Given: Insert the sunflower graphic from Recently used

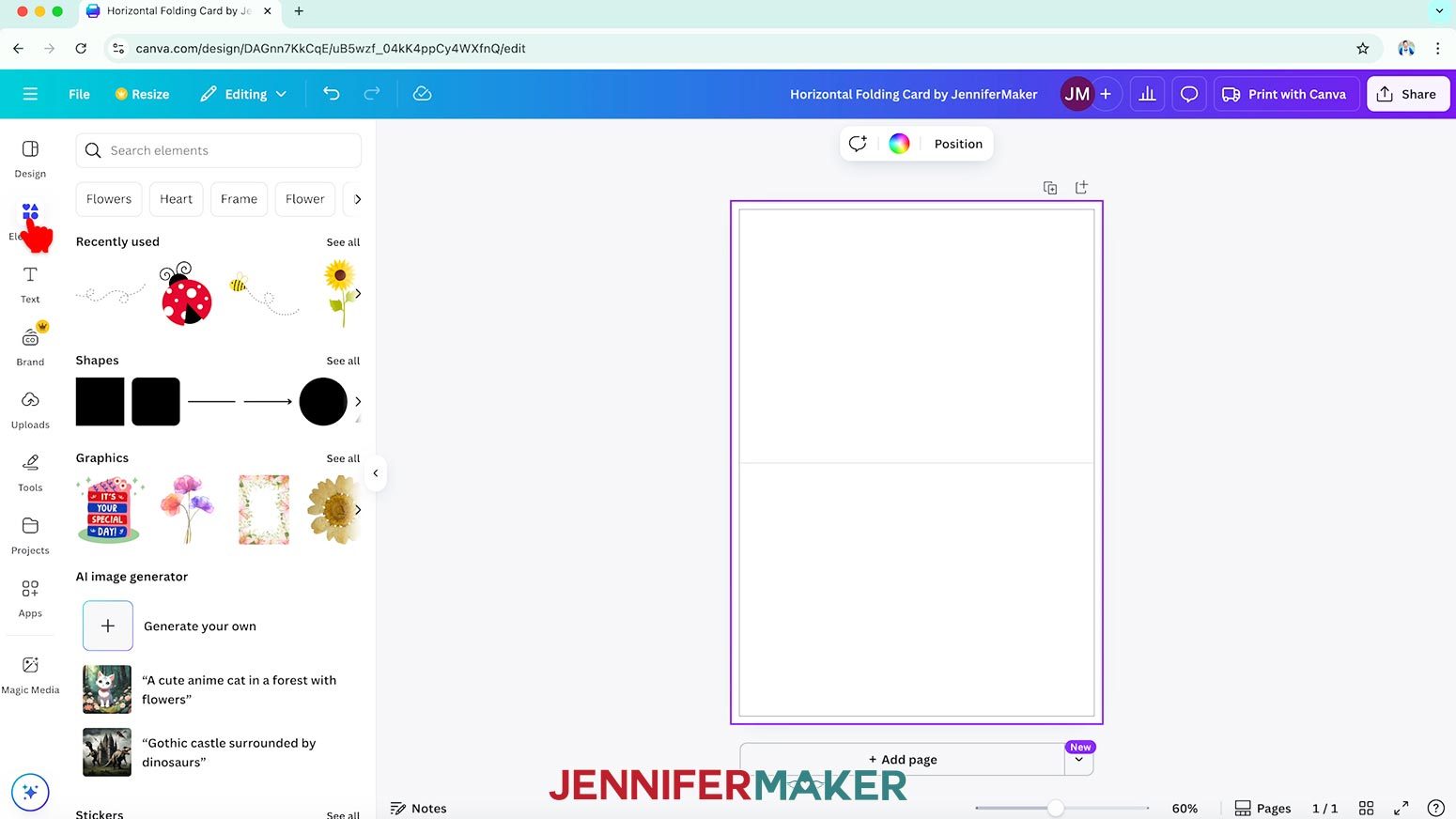Looking at the screenshot, I should pos(340,294).
